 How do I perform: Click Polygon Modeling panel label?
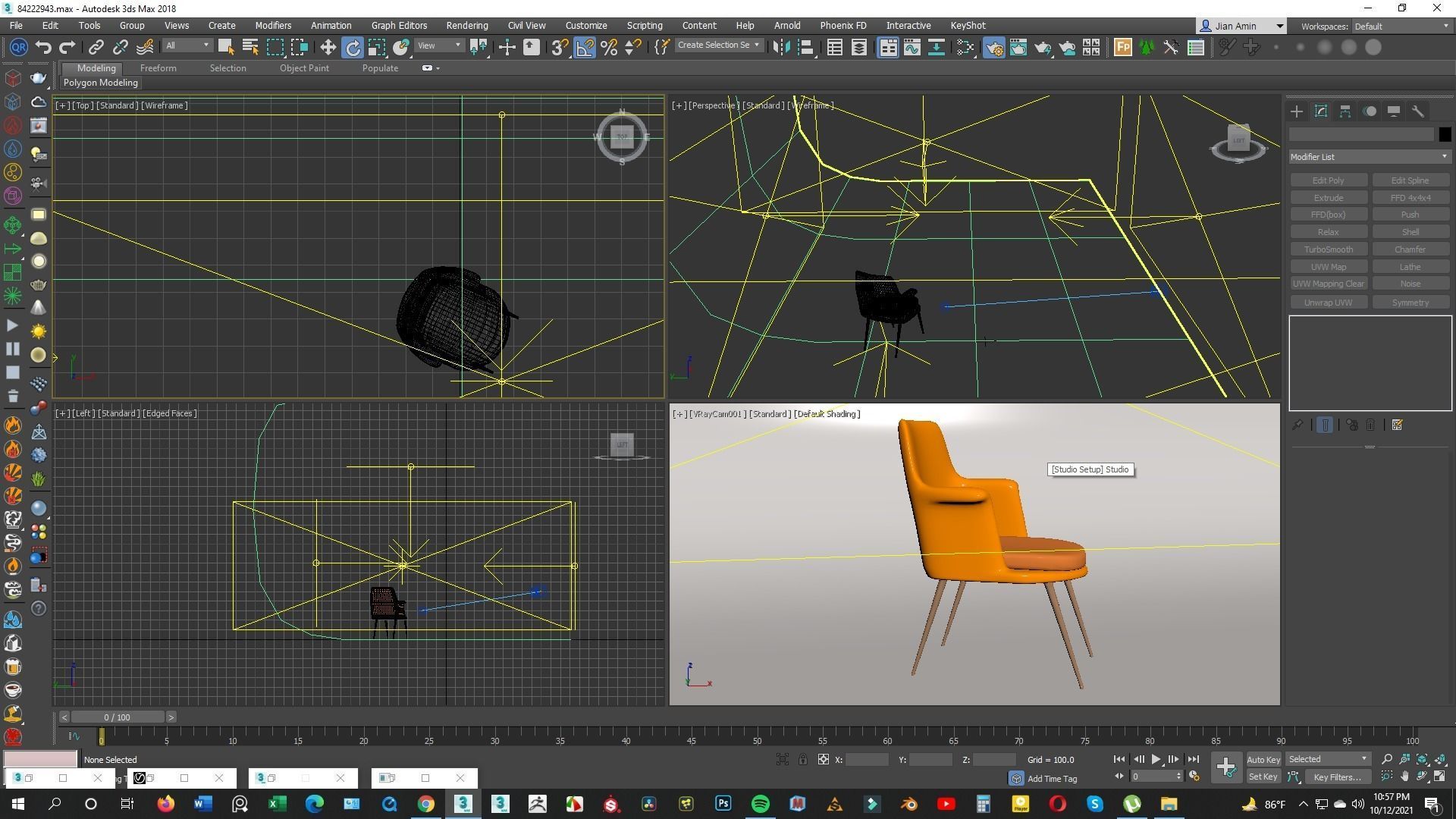click(x=101, y=83)
